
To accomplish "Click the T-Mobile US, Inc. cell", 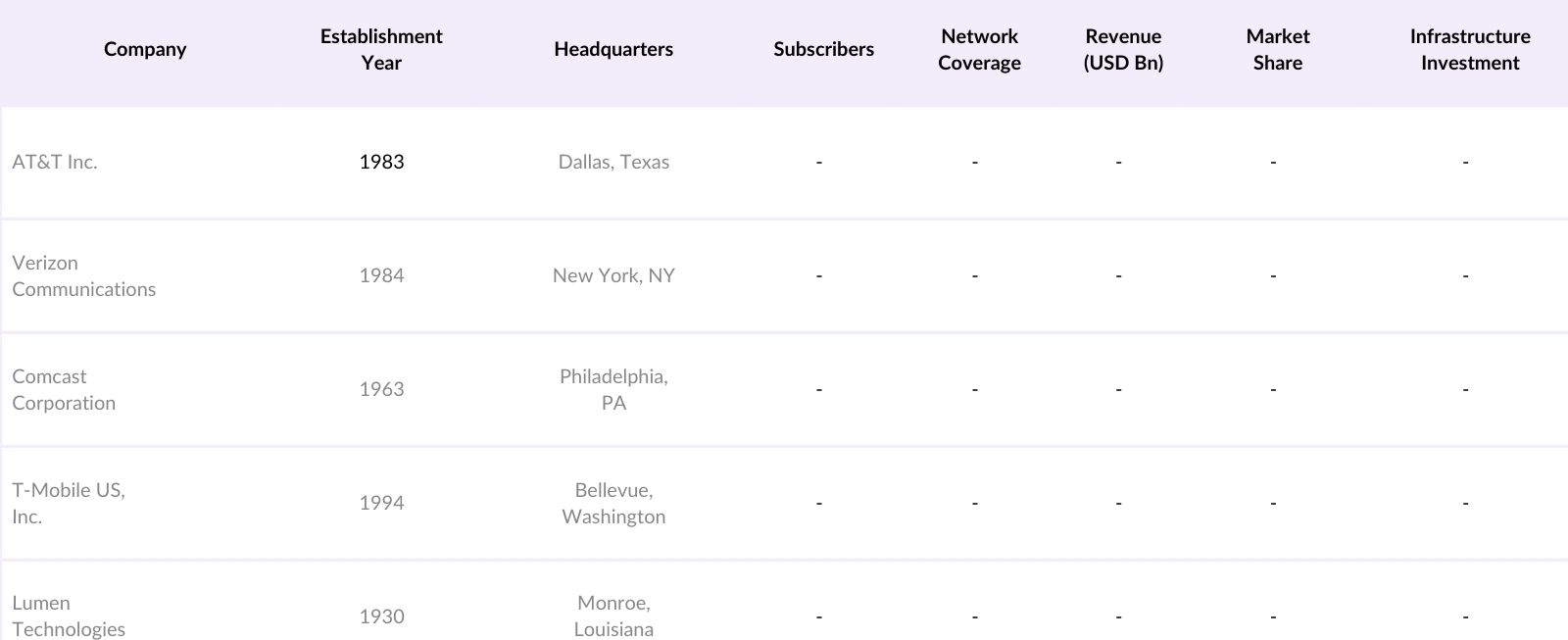I will pyautogui.click(x=69, y=503).
